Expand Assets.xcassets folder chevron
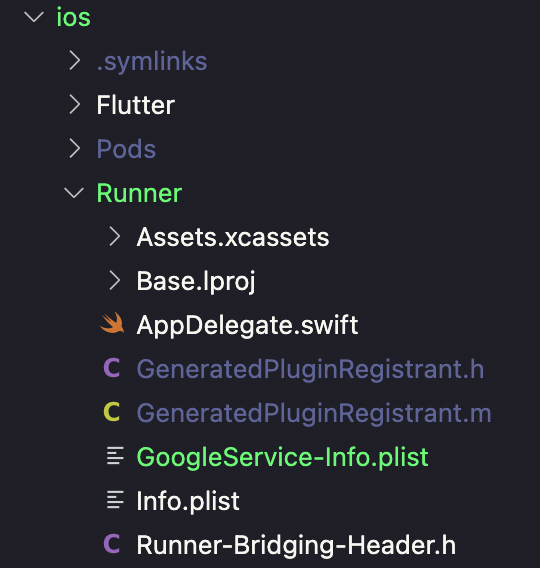540x568 pixels. tap(115, 237)
